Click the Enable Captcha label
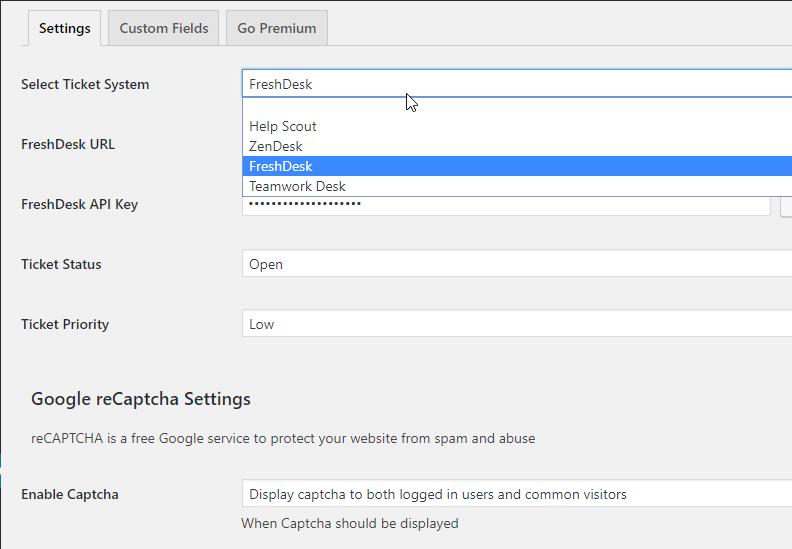This screenshot has height=549, width=792. click(x=70, y=494)
